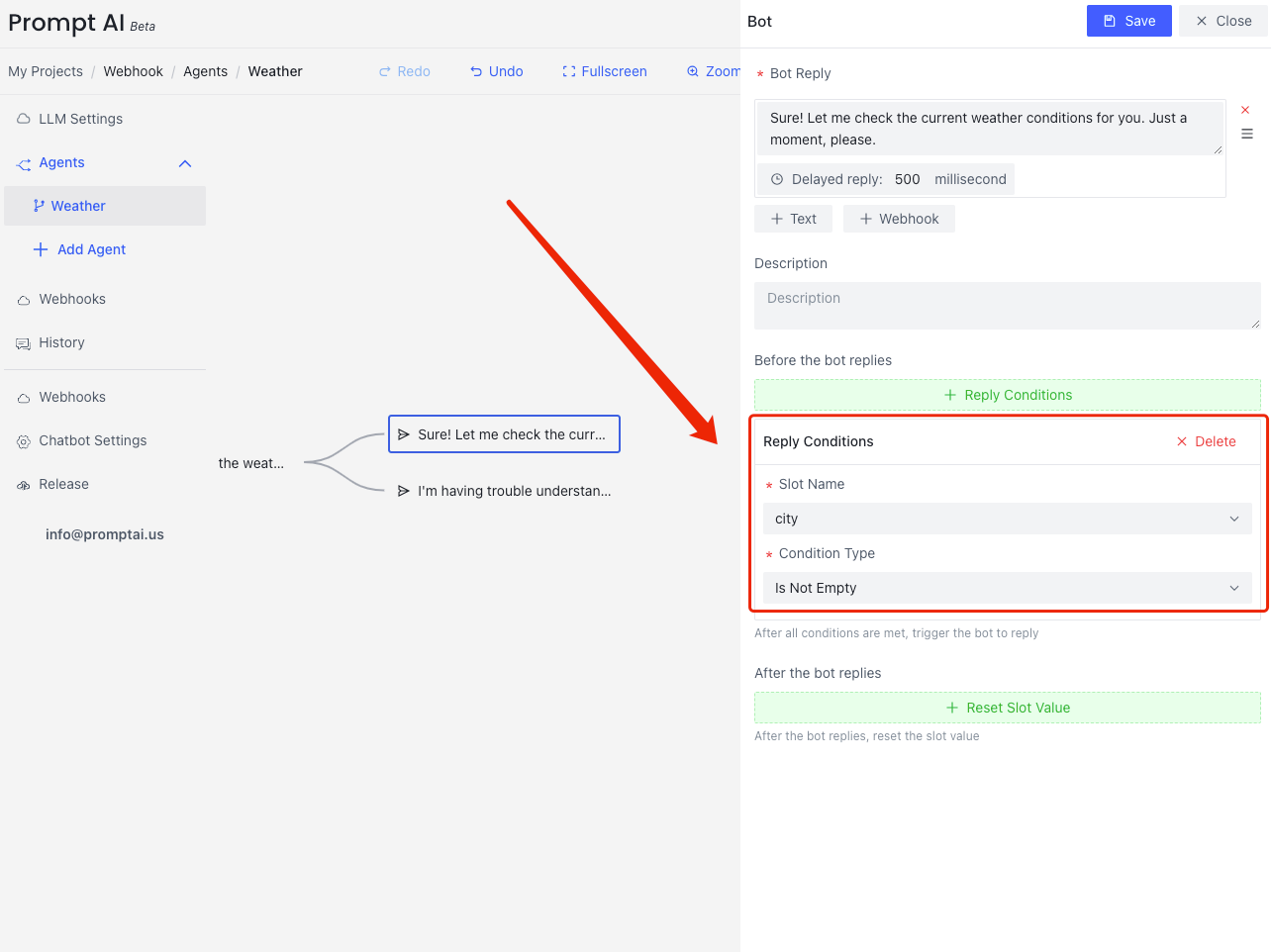Screen dimensions: 1271x952
Task: Open the Slot Name dropdown showing city
Action: (1008, 519)
